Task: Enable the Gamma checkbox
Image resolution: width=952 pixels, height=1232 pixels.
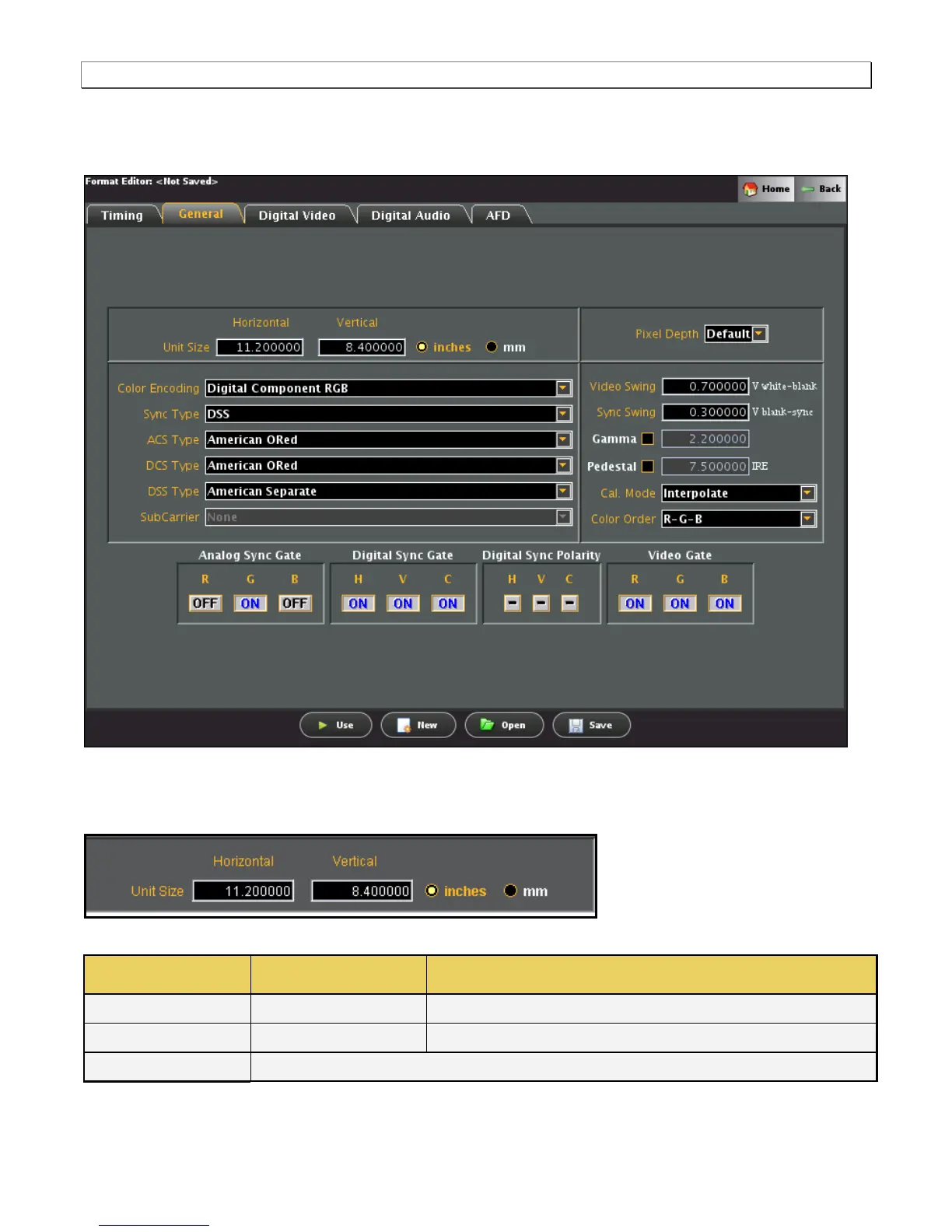Action: 647,439
